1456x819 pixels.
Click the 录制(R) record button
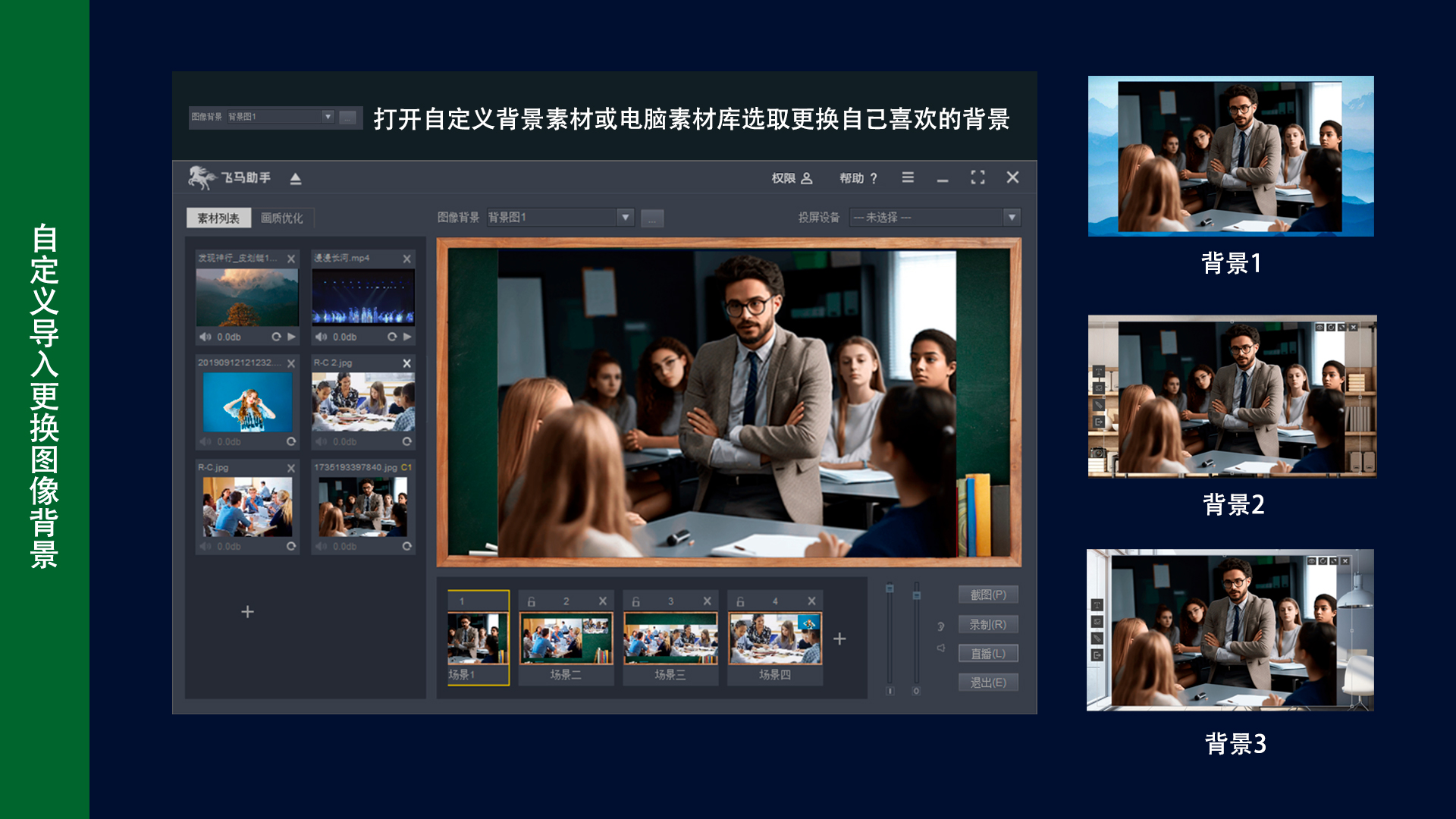(x=987, y=625)
